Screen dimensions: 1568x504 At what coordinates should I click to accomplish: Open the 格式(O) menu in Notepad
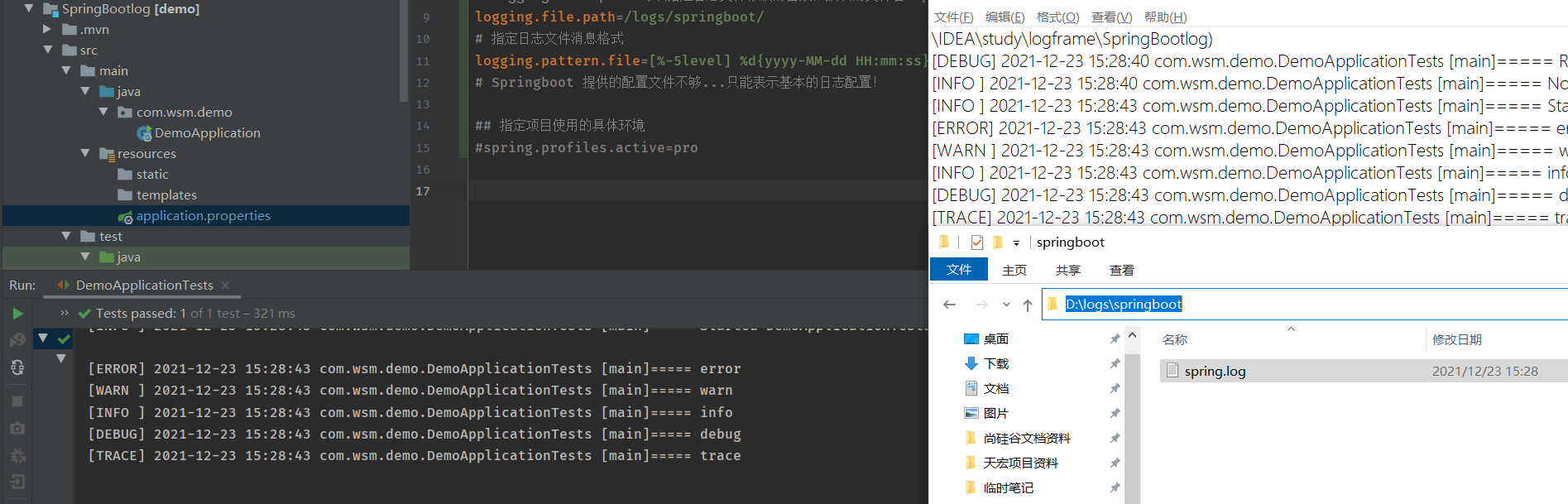[1057, 17]
